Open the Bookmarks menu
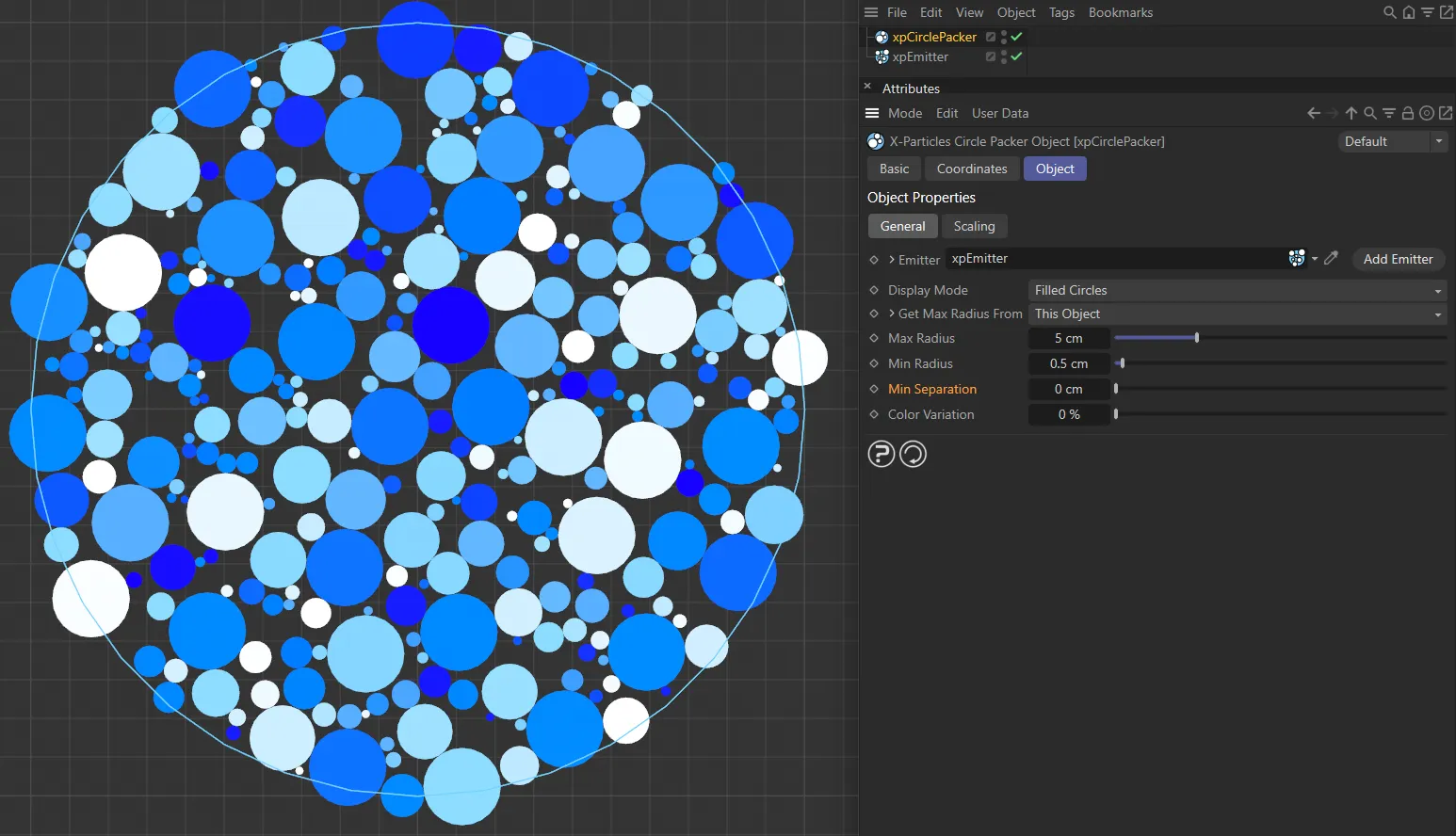This screenshot has width=1456, height=836. pos(1121,12)
